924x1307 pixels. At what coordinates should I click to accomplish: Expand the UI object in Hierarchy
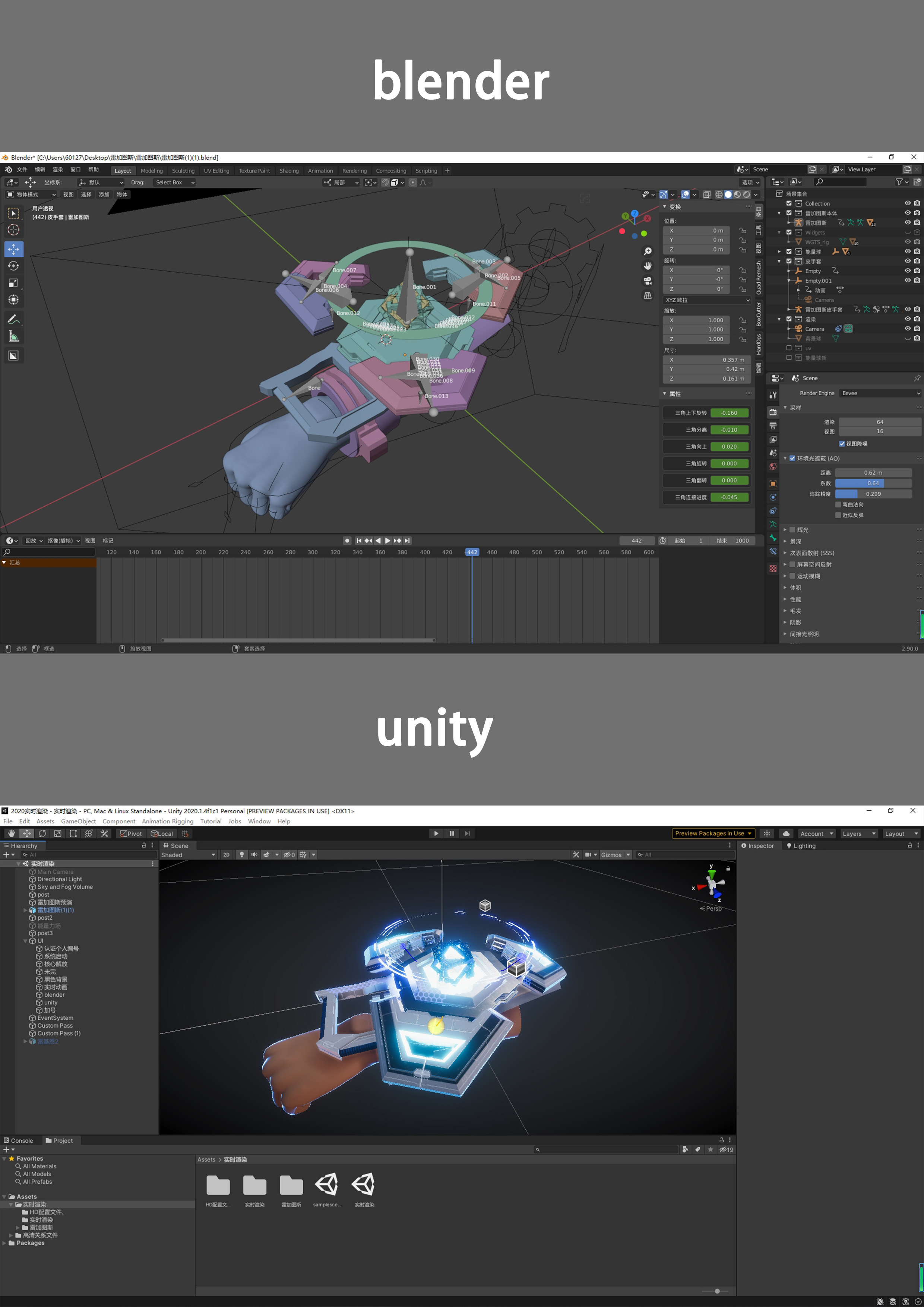[25, 941]
